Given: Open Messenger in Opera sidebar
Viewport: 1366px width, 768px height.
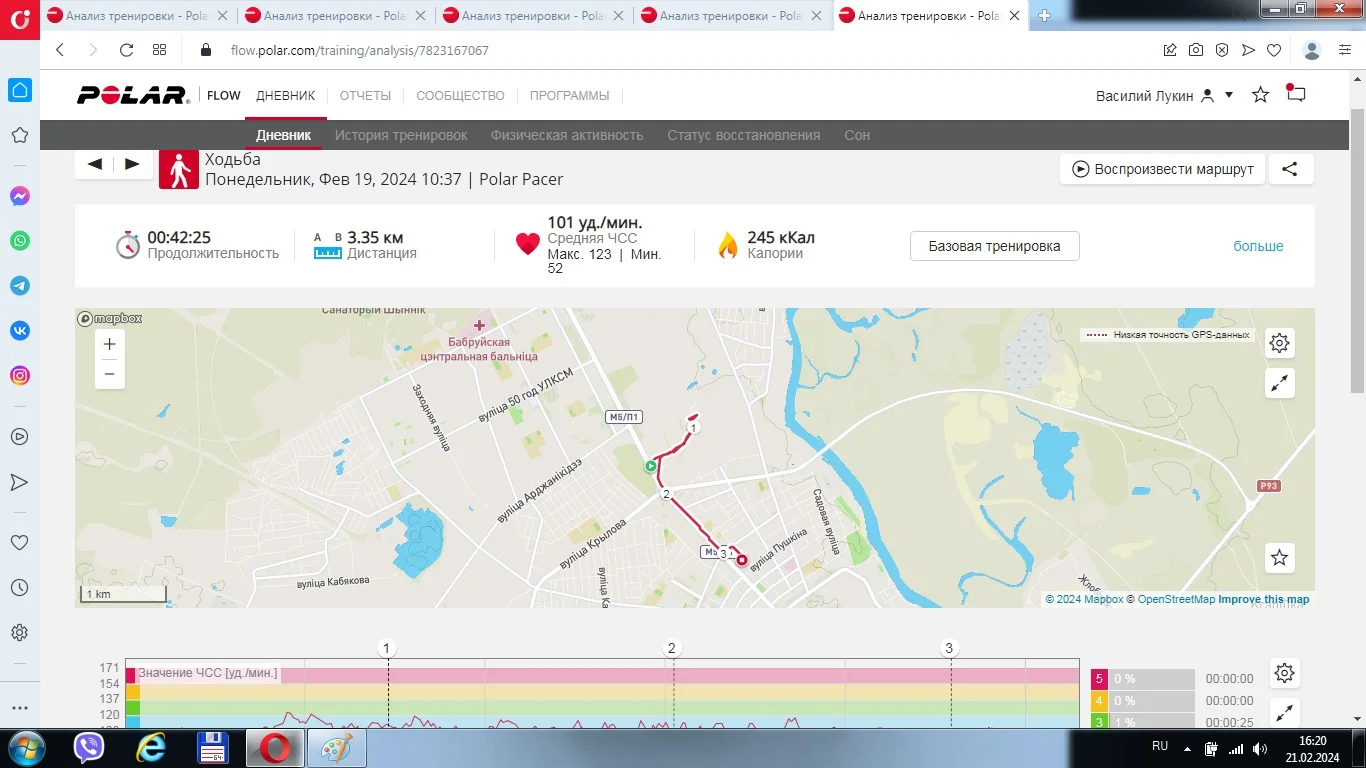Looking at the screenshot, I should (x=19, y=196).
